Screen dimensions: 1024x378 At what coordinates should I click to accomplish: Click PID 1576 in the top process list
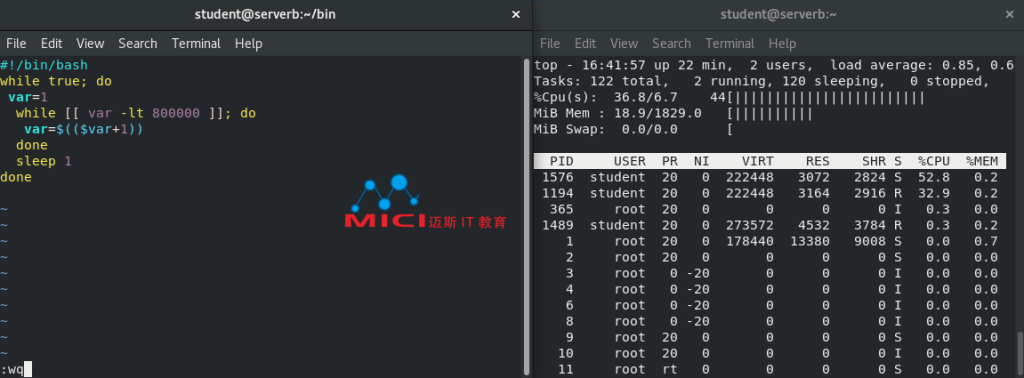coord(558,177)
